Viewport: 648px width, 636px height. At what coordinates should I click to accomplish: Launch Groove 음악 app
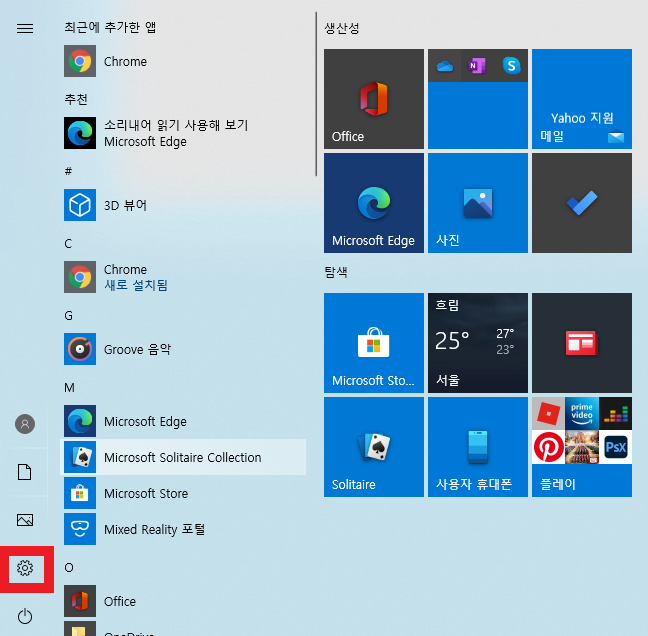[184, 349]
